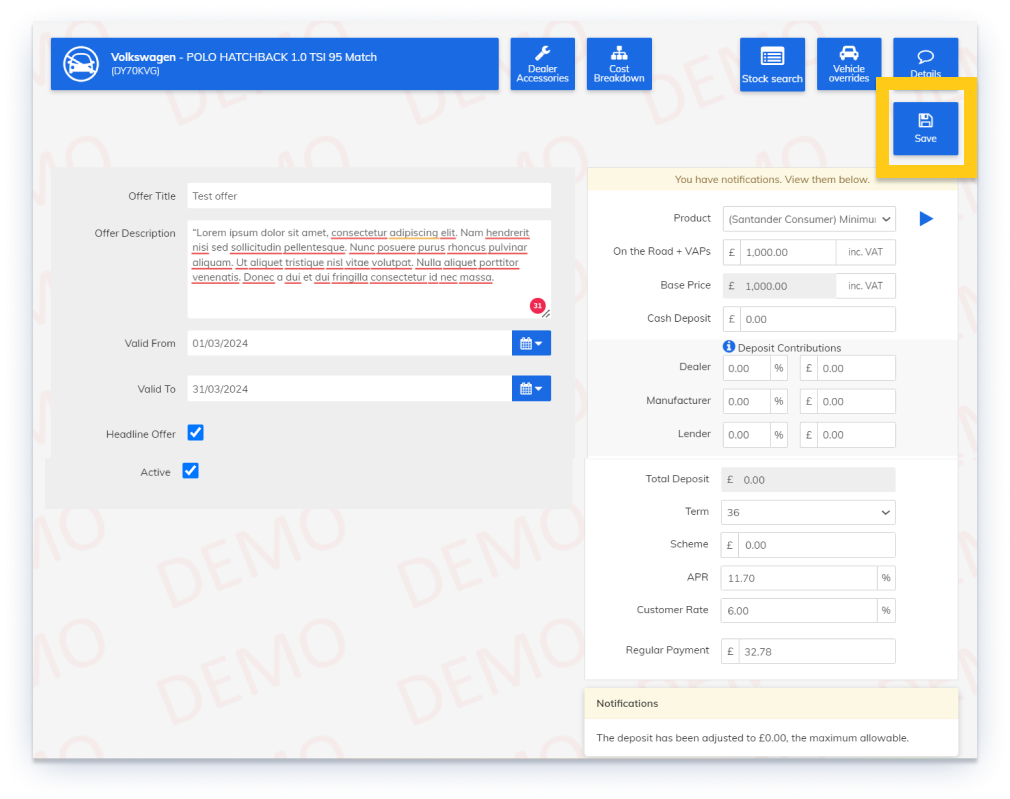Image resolution: width=1010 pixels, height=799 pixels.
Task: Click the Volkswagen Polo vehicle header button
Action: (300, 64)
